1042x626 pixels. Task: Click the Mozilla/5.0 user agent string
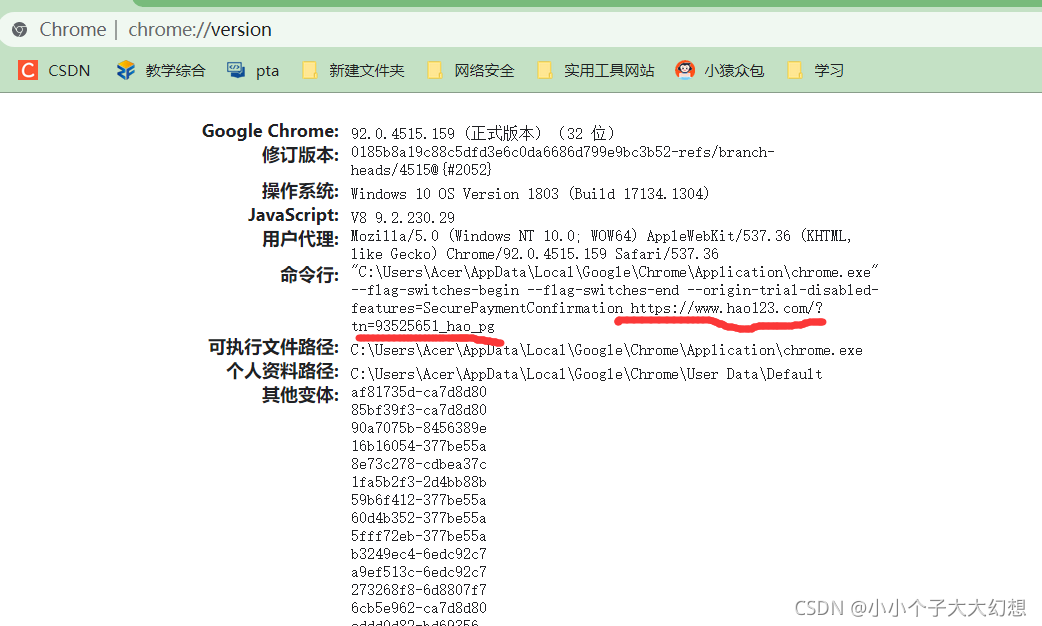coord(601,245)
